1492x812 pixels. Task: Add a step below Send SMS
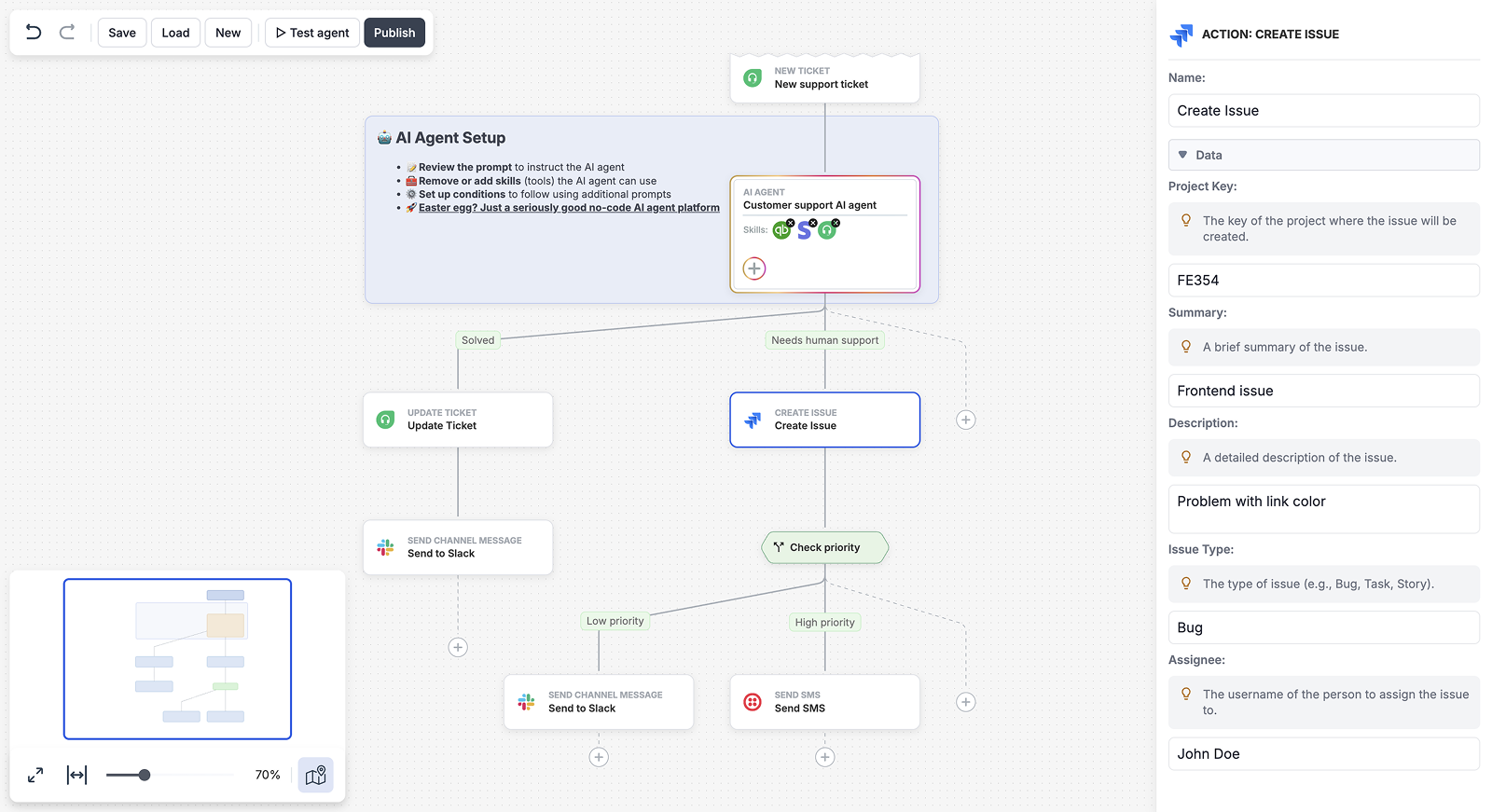click(824, 757)
